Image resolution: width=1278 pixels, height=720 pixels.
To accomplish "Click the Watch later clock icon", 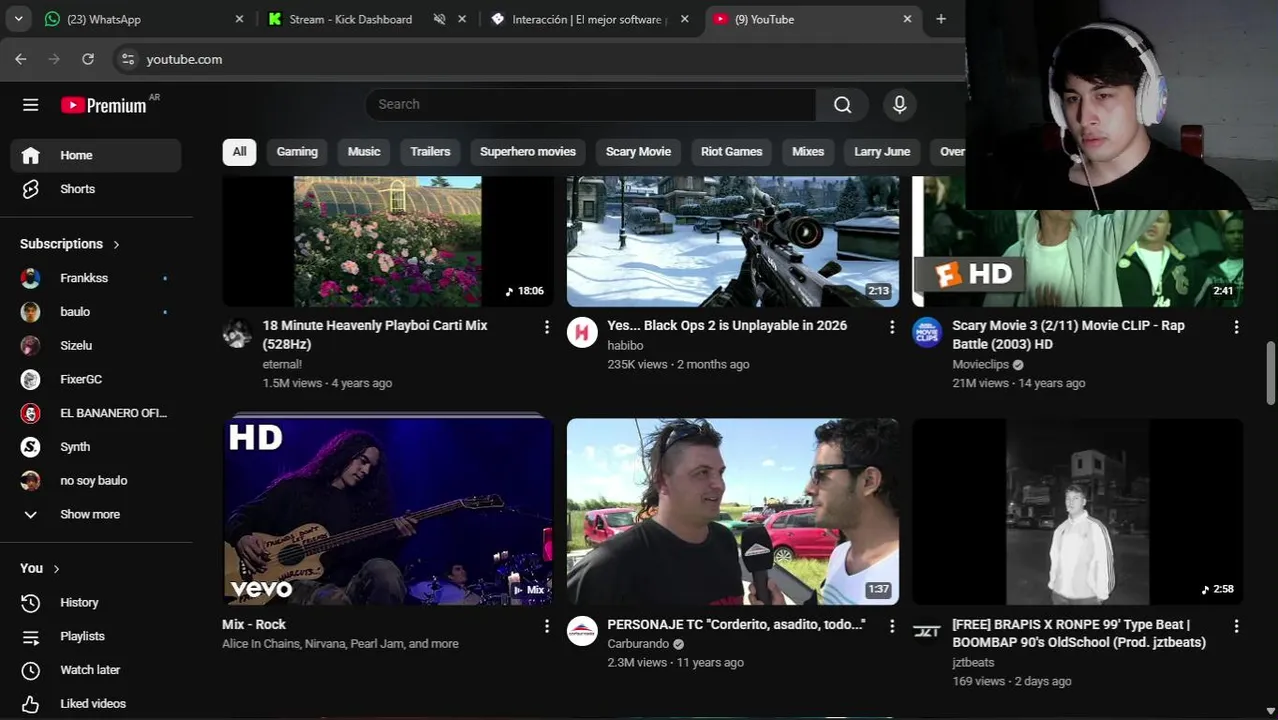I will click(x=31, y=670).
